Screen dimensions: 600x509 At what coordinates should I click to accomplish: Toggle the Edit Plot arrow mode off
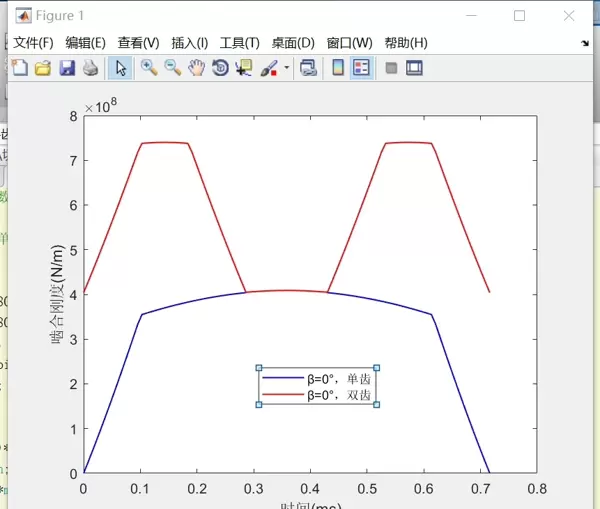(x=119, y=68)
